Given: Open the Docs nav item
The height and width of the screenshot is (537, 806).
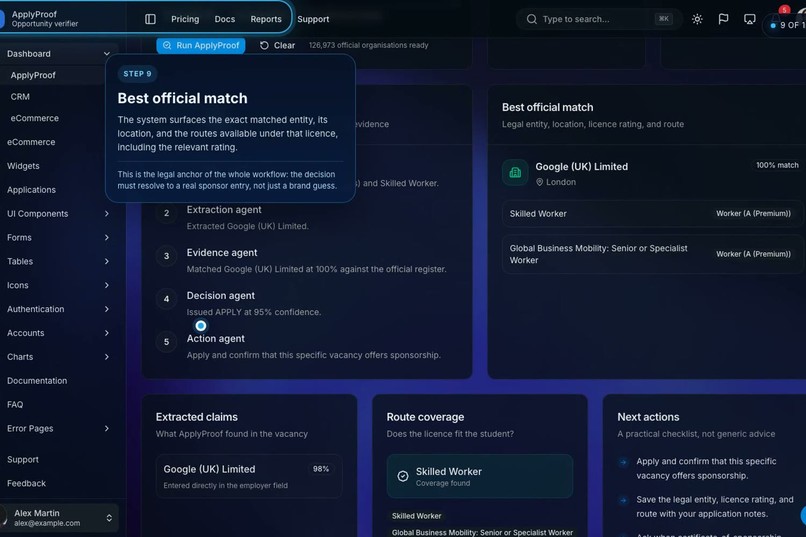Looking at the screenshot, I should click(225, 19).
